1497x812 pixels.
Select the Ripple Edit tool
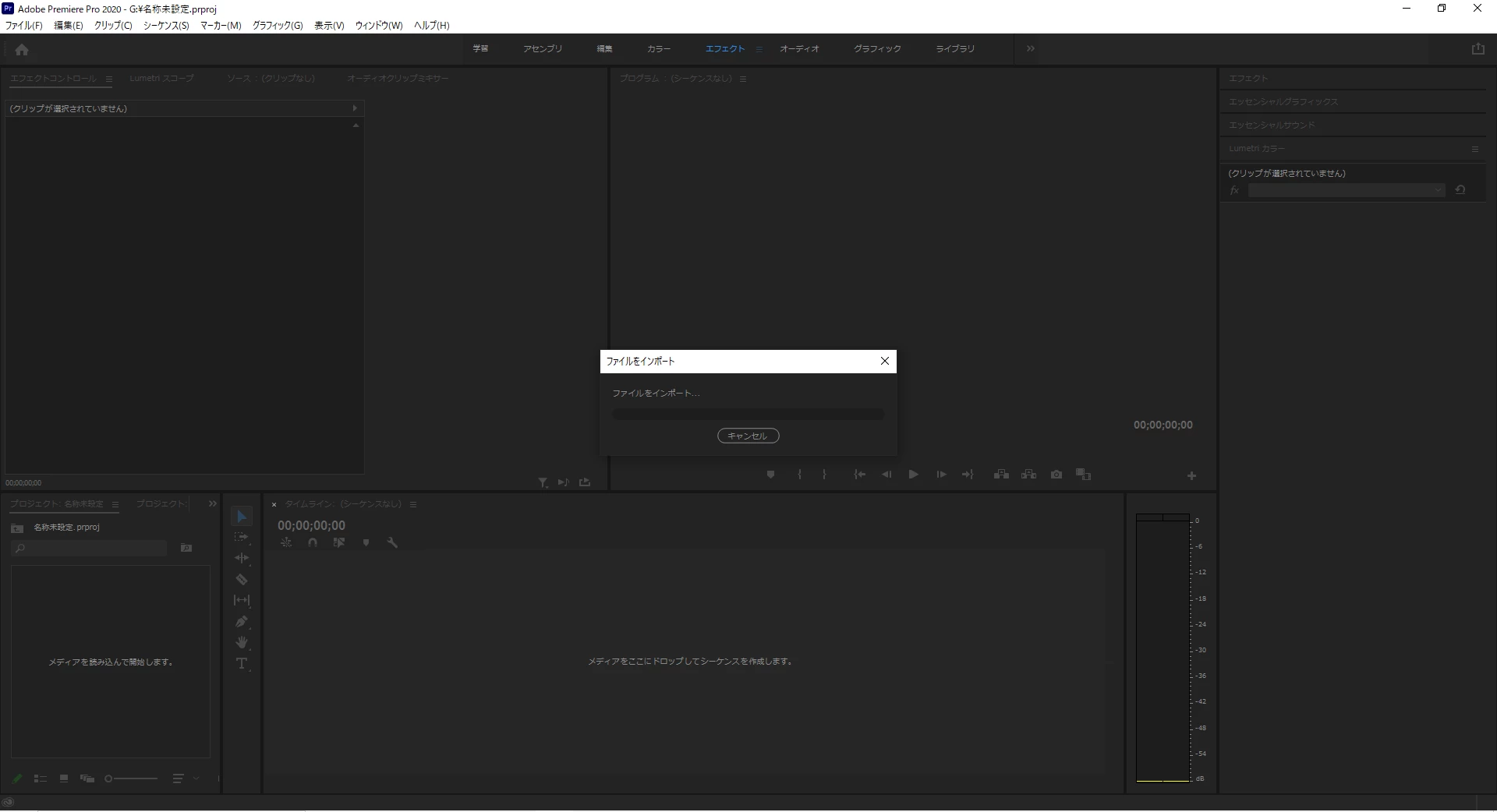242,558
